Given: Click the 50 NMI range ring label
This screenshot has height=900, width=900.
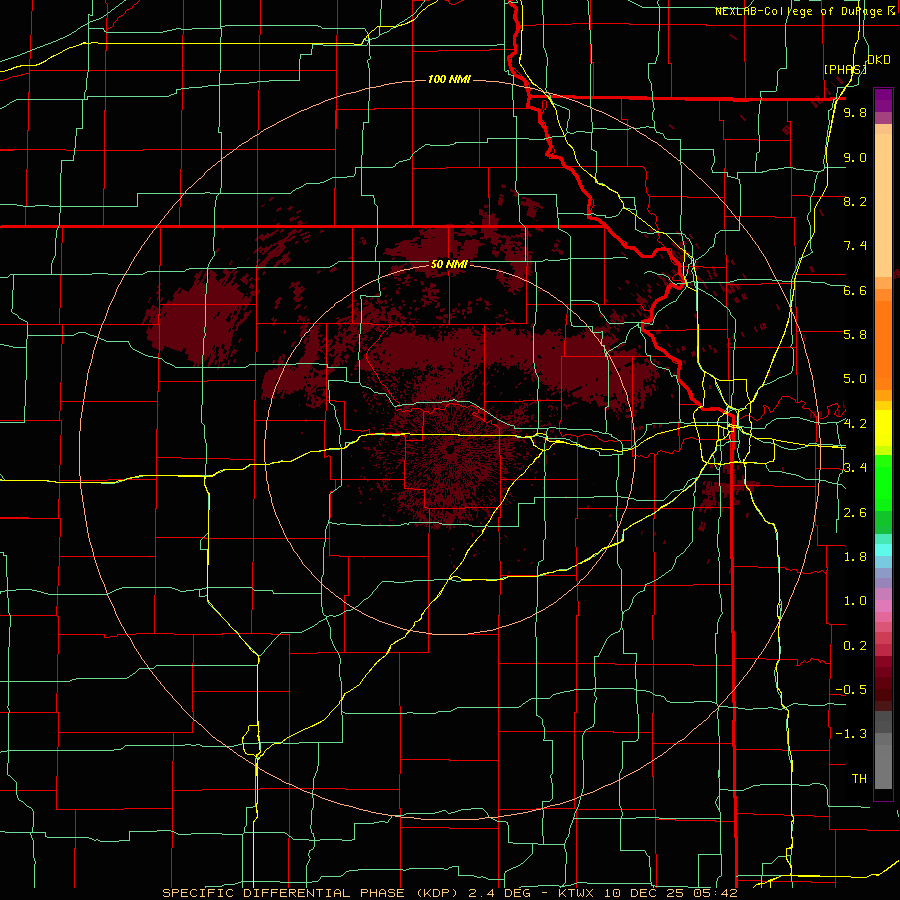Looking at the screenshot, I should coord(449,264).
